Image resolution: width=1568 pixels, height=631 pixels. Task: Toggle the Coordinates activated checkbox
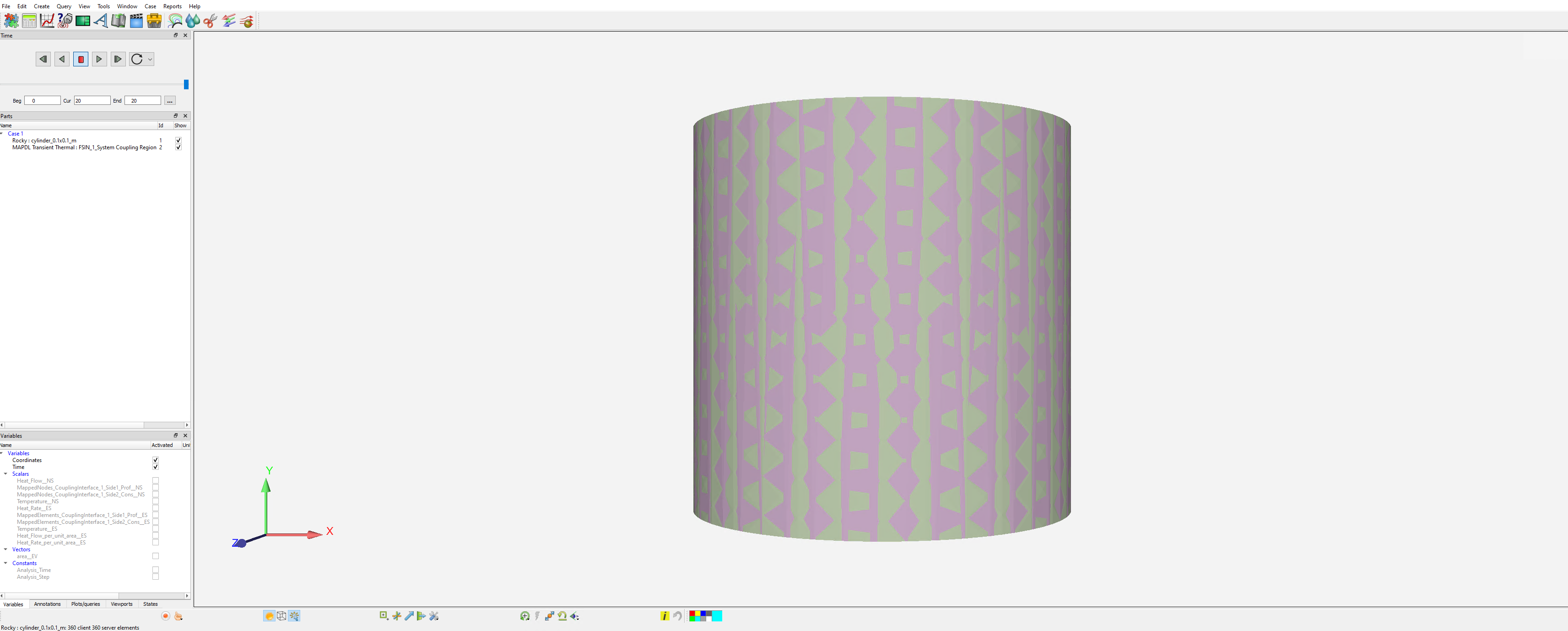pos(155,460)
